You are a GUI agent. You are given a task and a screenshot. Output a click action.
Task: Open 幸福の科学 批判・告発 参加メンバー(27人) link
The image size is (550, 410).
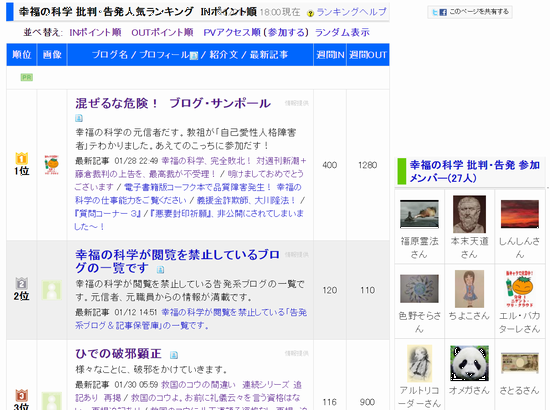474,171
